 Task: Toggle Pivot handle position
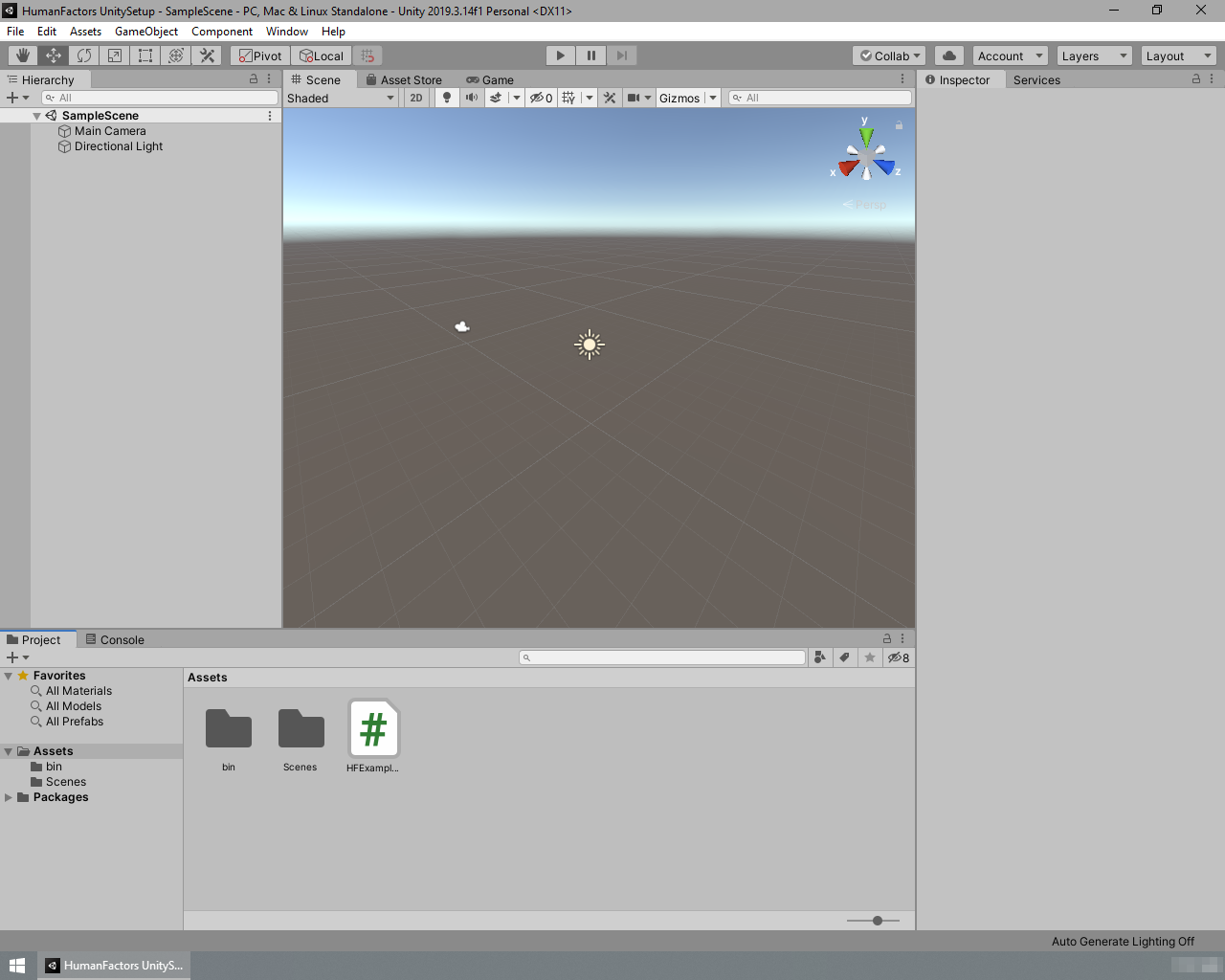(260, 56)
